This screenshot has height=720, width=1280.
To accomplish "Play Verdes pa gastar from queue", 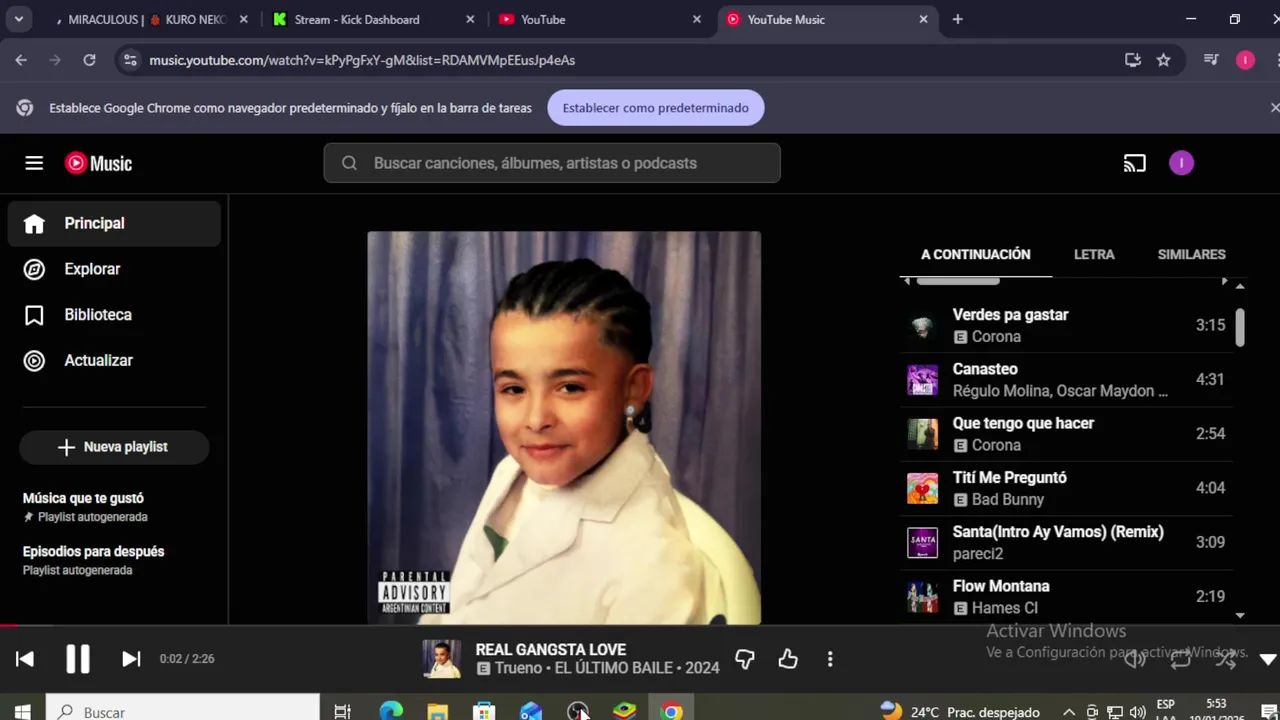I will 1066,325.
